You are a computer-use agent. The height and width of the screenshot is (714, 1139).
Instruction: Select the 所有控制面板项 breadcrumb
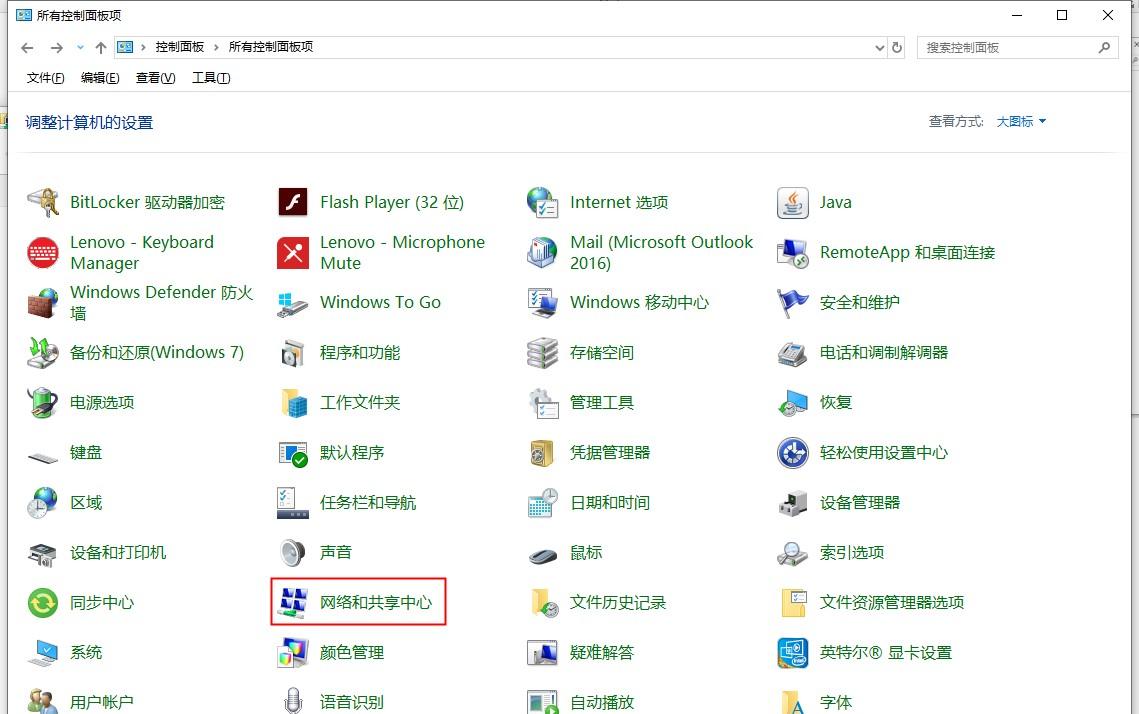pyautogui.click(x=271, y=46)
